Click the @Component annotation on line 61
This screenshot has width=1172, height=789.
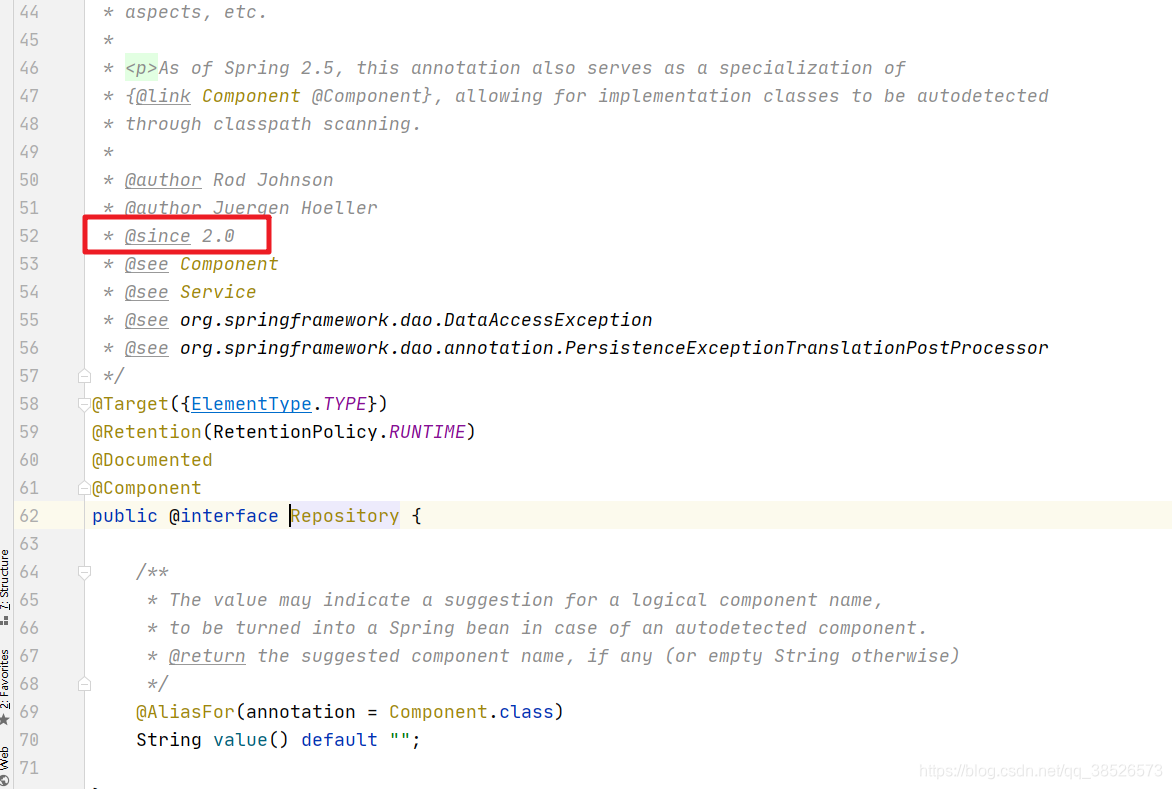pos(146,488)
